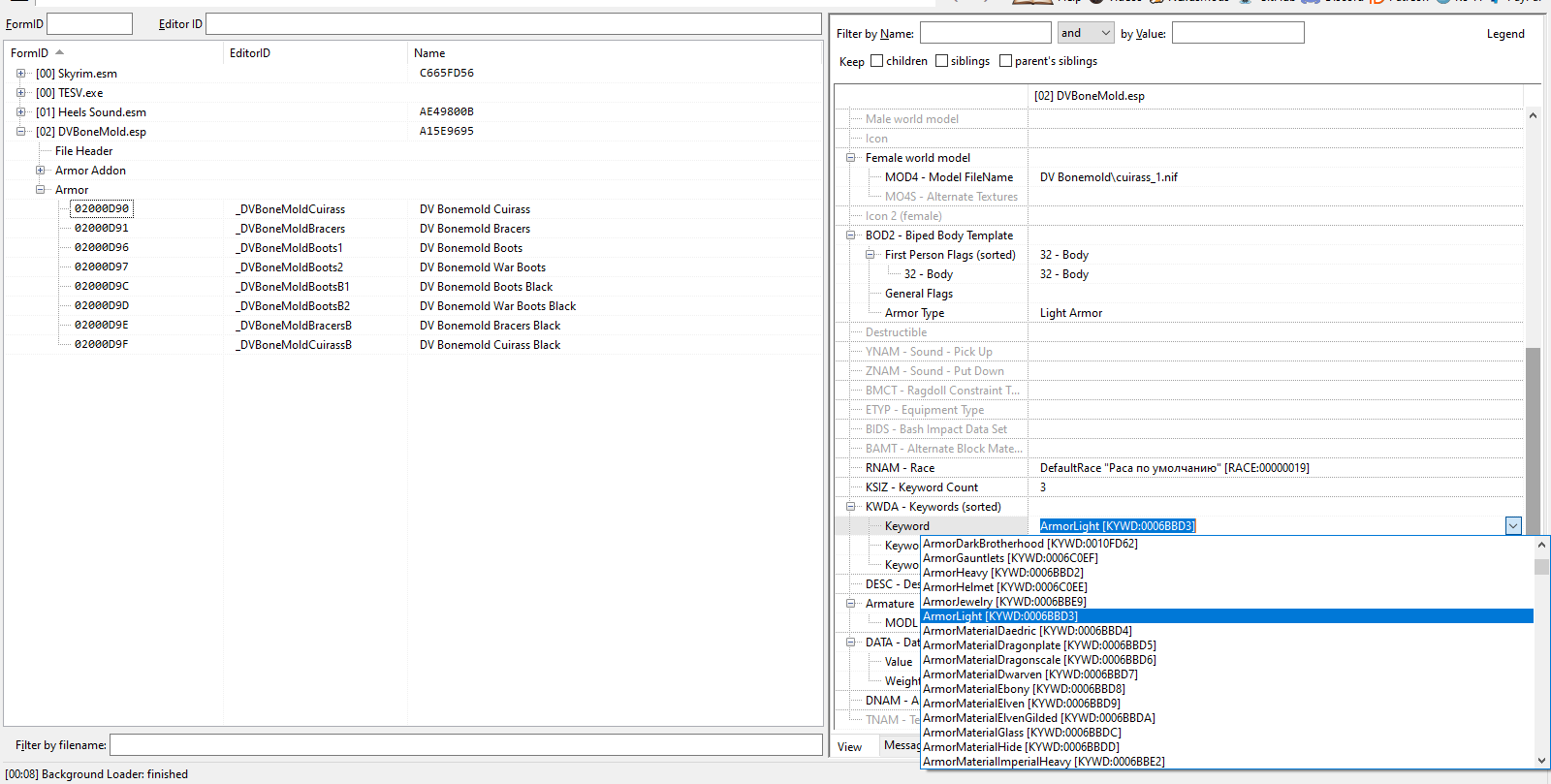
Task: Click the Light Armor type value
Action: coord(1071,313)
